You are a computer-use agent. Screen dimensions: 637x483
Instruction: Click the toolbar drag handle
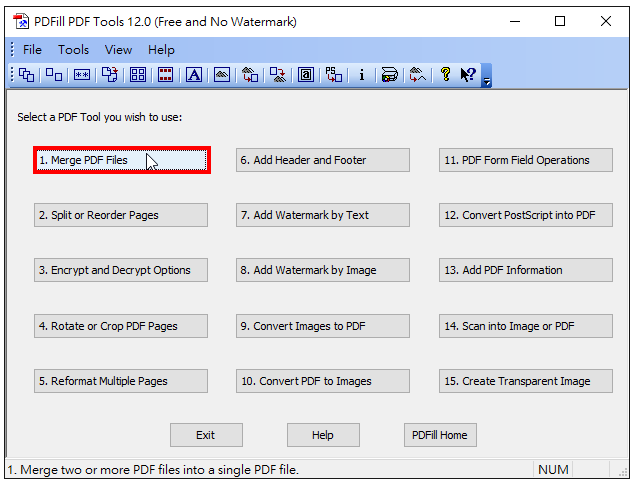coord(13,75)
